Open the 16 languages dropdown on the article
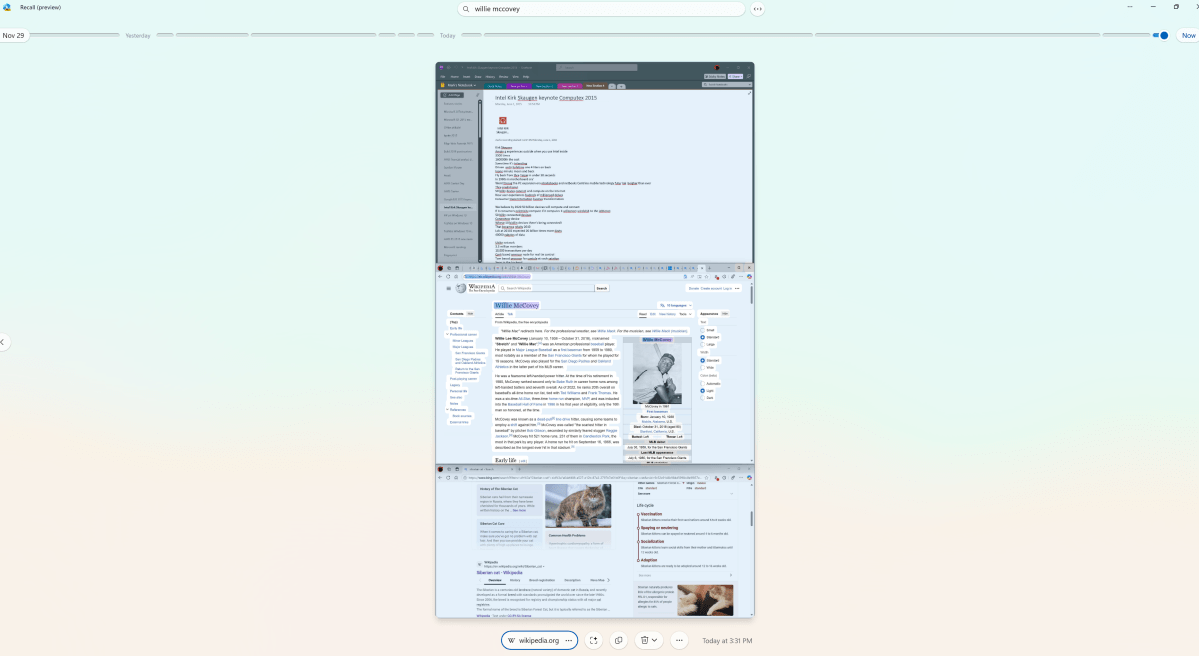The height and width of the screenshot is (656, 1199). point(675,305)
